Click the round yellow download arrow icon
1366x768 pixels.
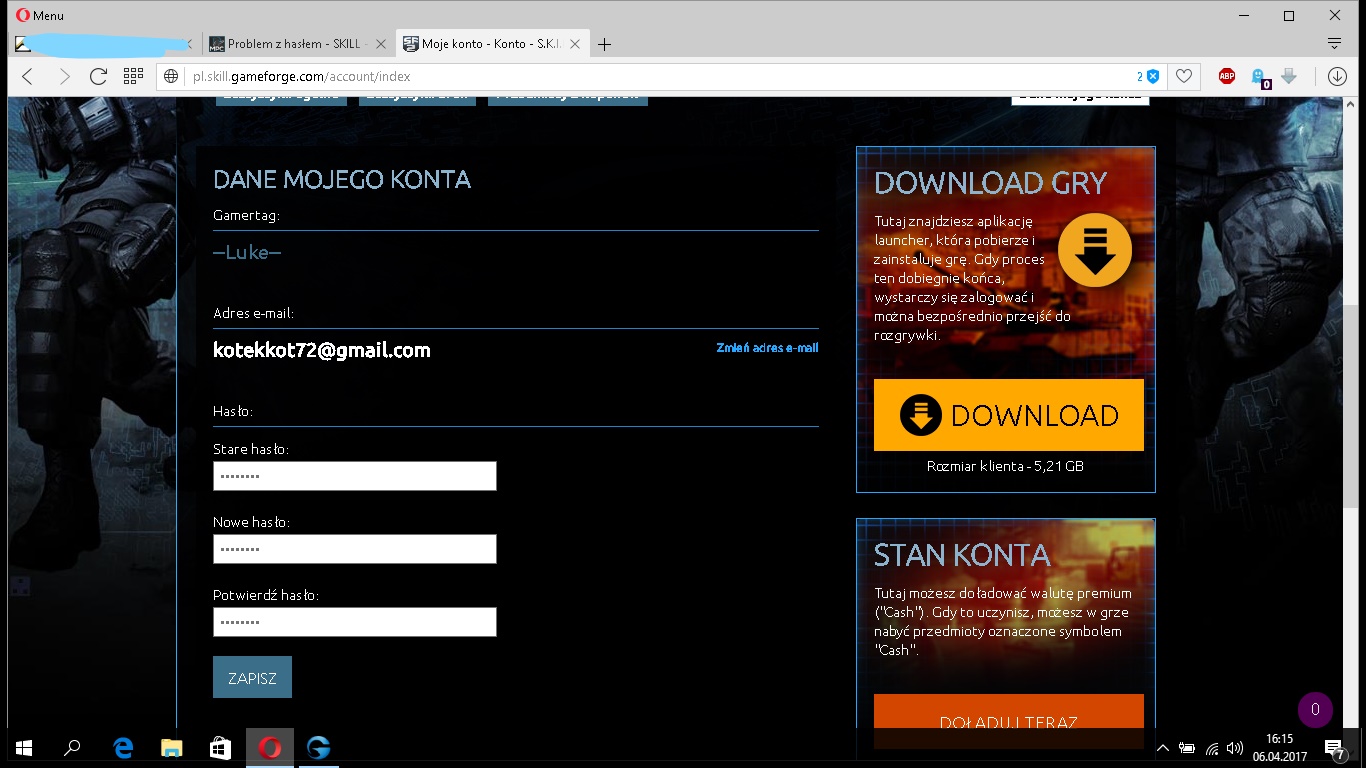1095,250
